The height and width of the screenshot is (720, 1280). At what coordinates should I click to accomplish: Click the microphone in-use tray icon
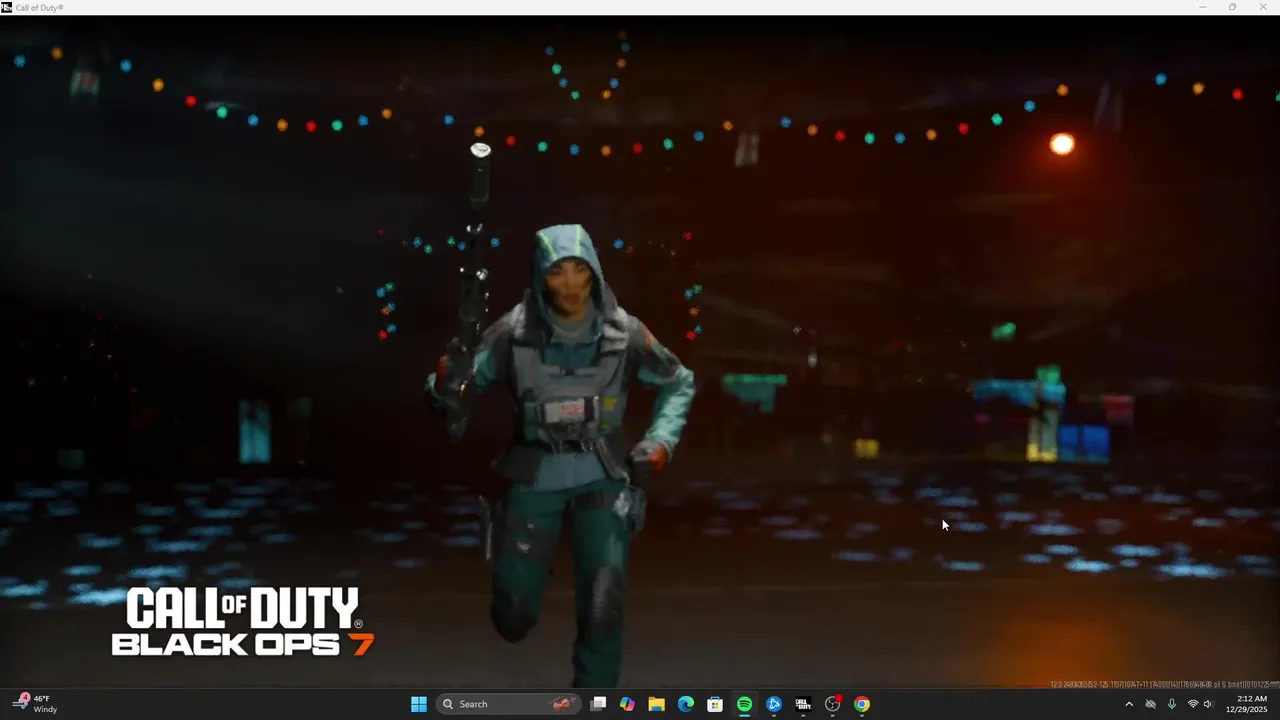tap(1171, 704)
